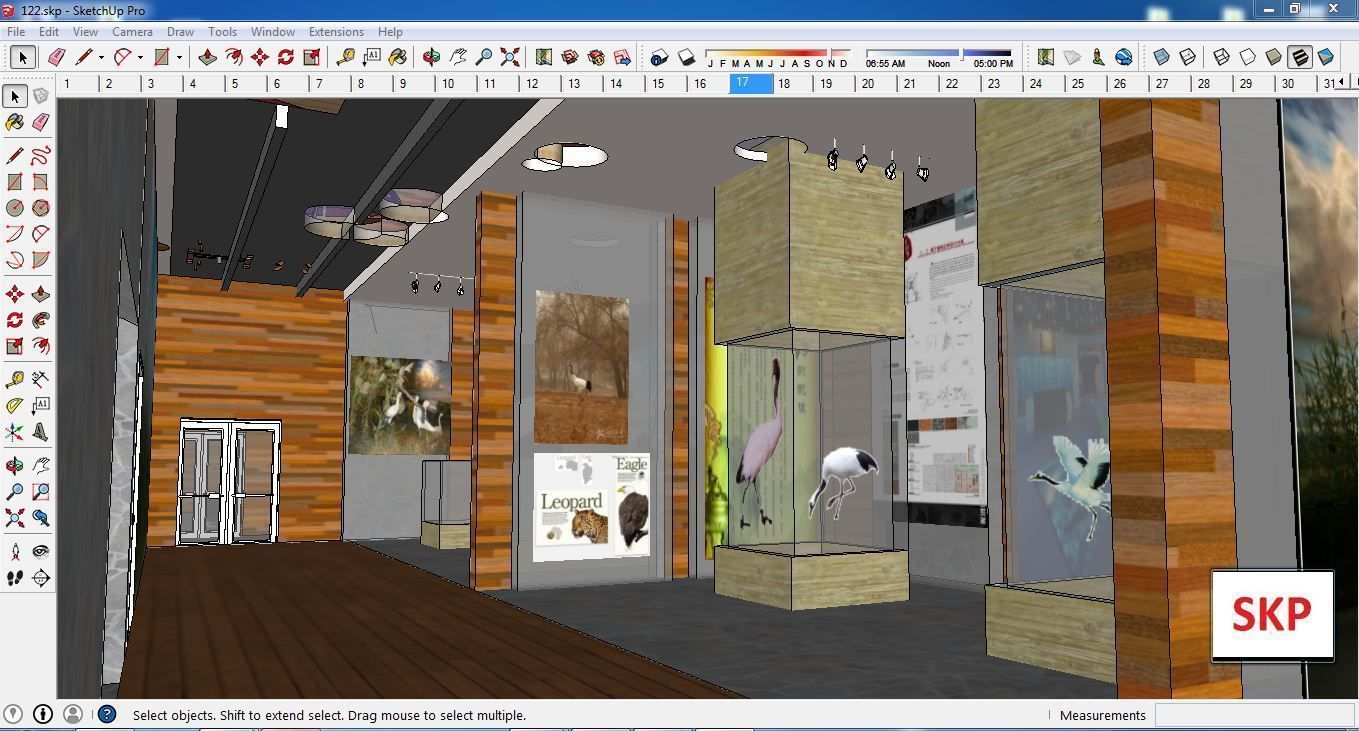
Task: Select the Make Component tool in left palette
Action: click(40, 96)
